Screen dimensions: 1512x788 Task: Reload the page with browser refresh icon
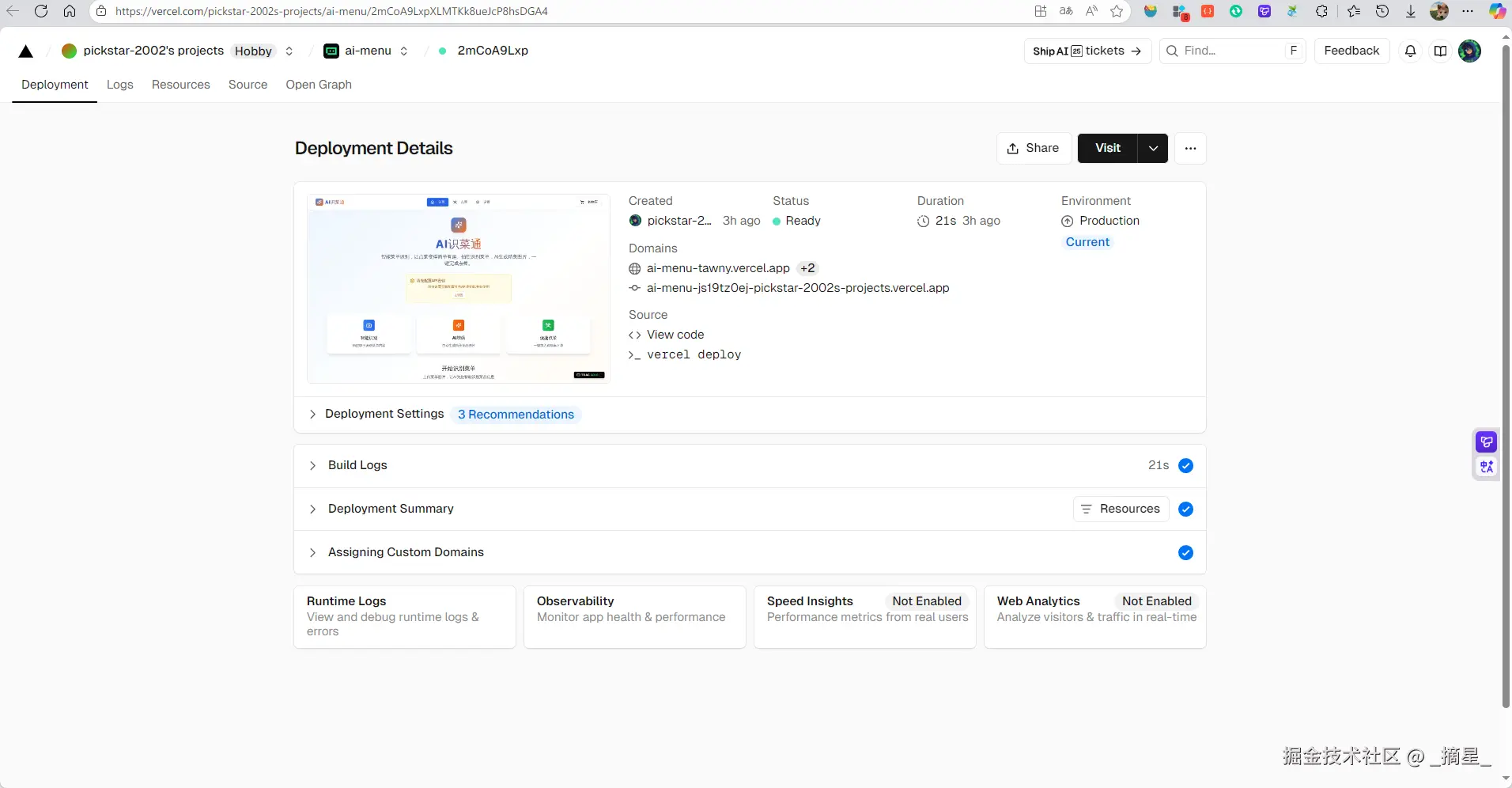point(41,11)
